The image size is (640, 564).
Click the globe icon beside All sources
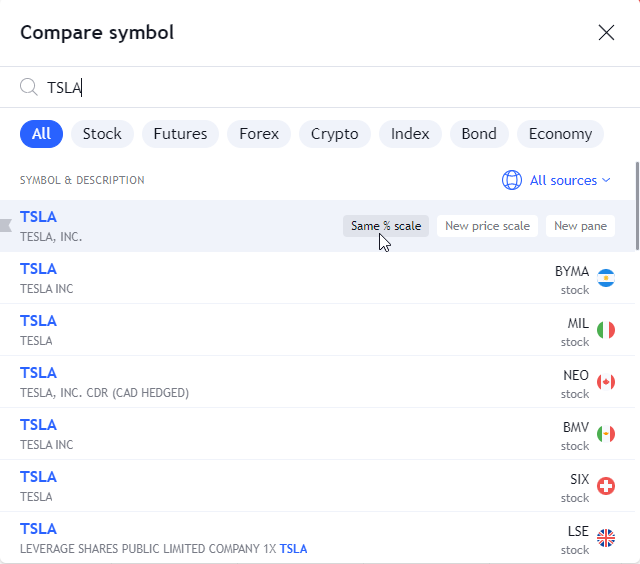click(x=511, y=180)
